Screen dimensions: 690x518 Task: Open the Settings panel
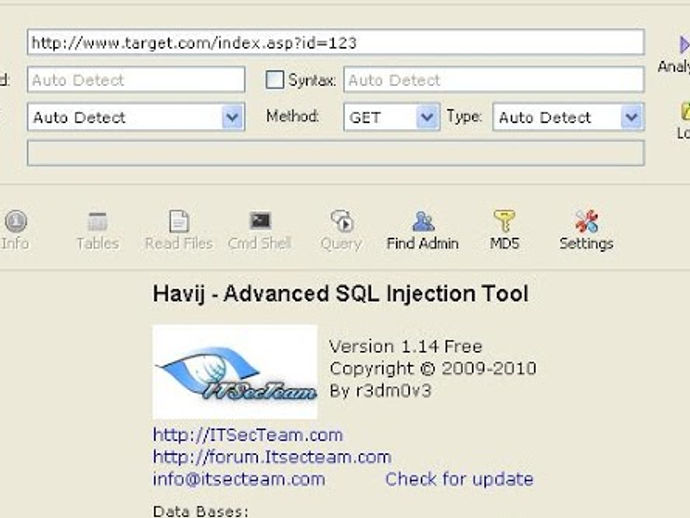586,221
